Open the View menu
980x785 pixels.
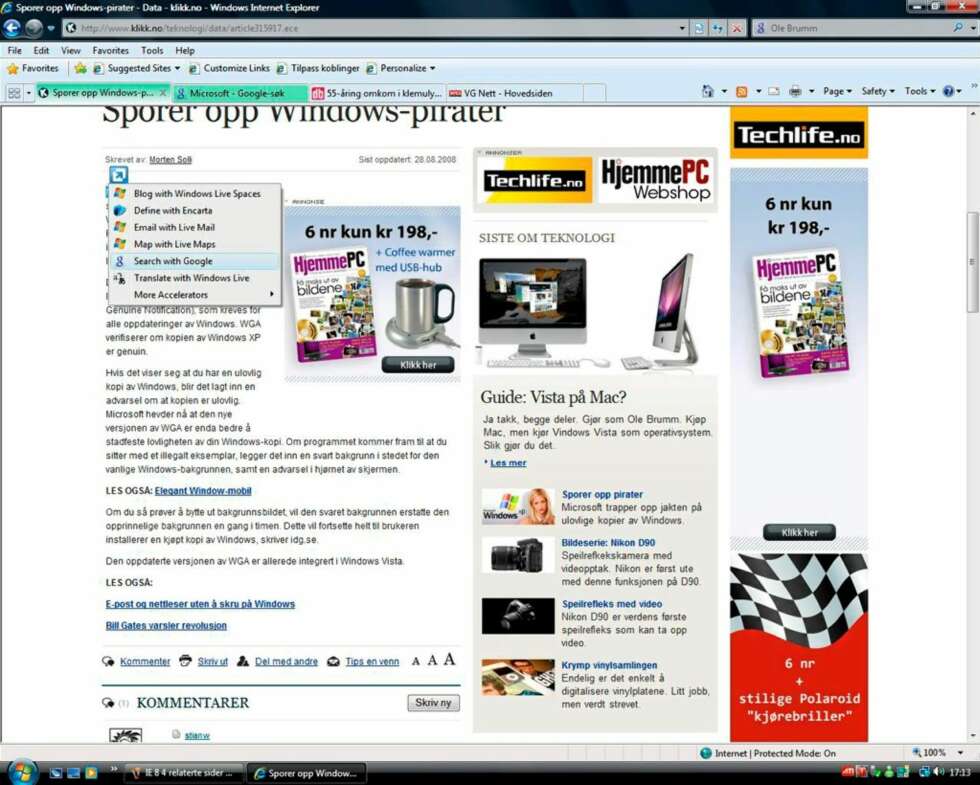71,51
